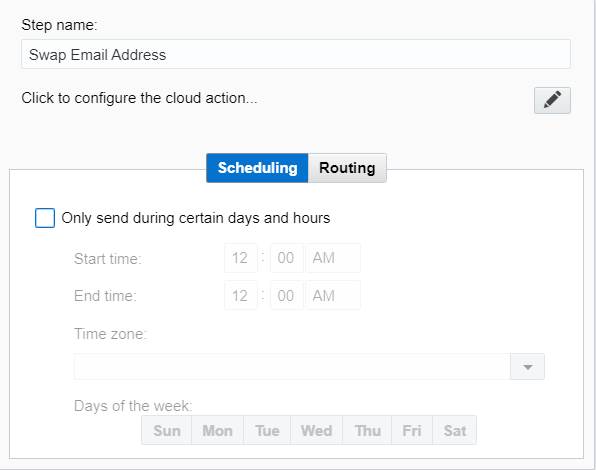The image size is (596, 470).
Task: Toggle the Mon day button
Action: [217, 430]
